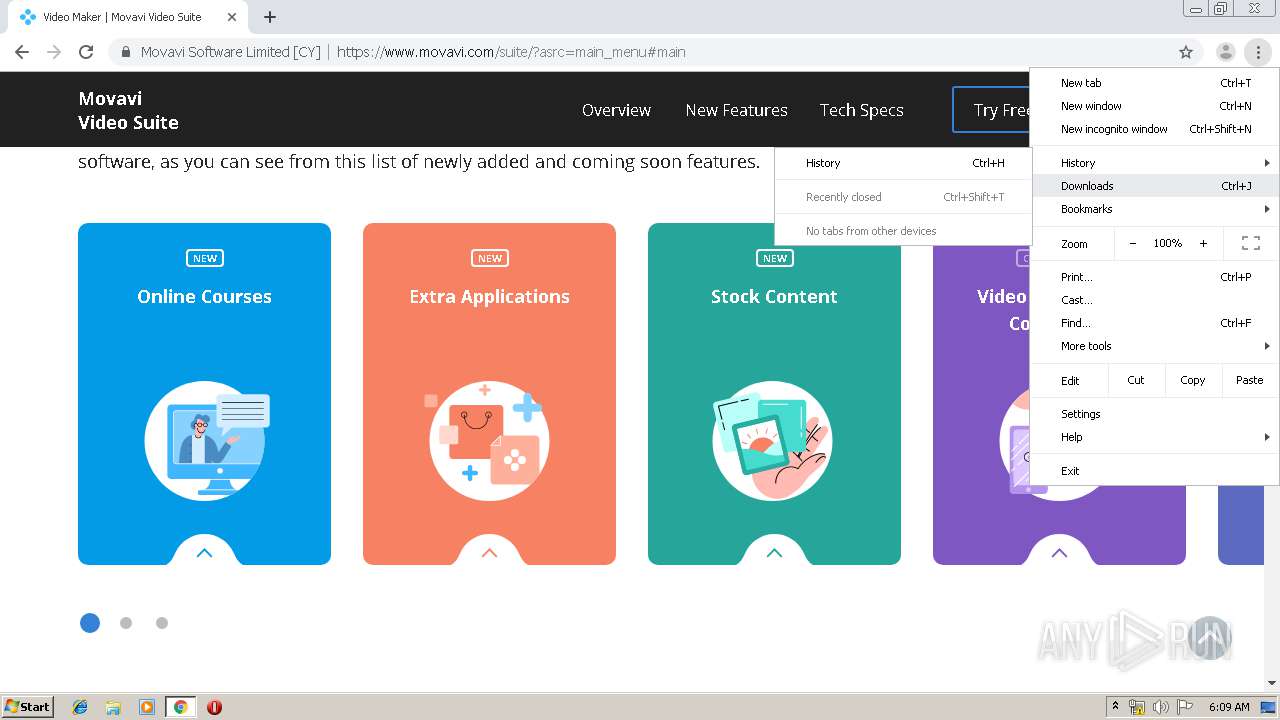The height and width of the screenshot is (720, 1280).
Task: Open the Windows Start button
Action: click(28, 706)
